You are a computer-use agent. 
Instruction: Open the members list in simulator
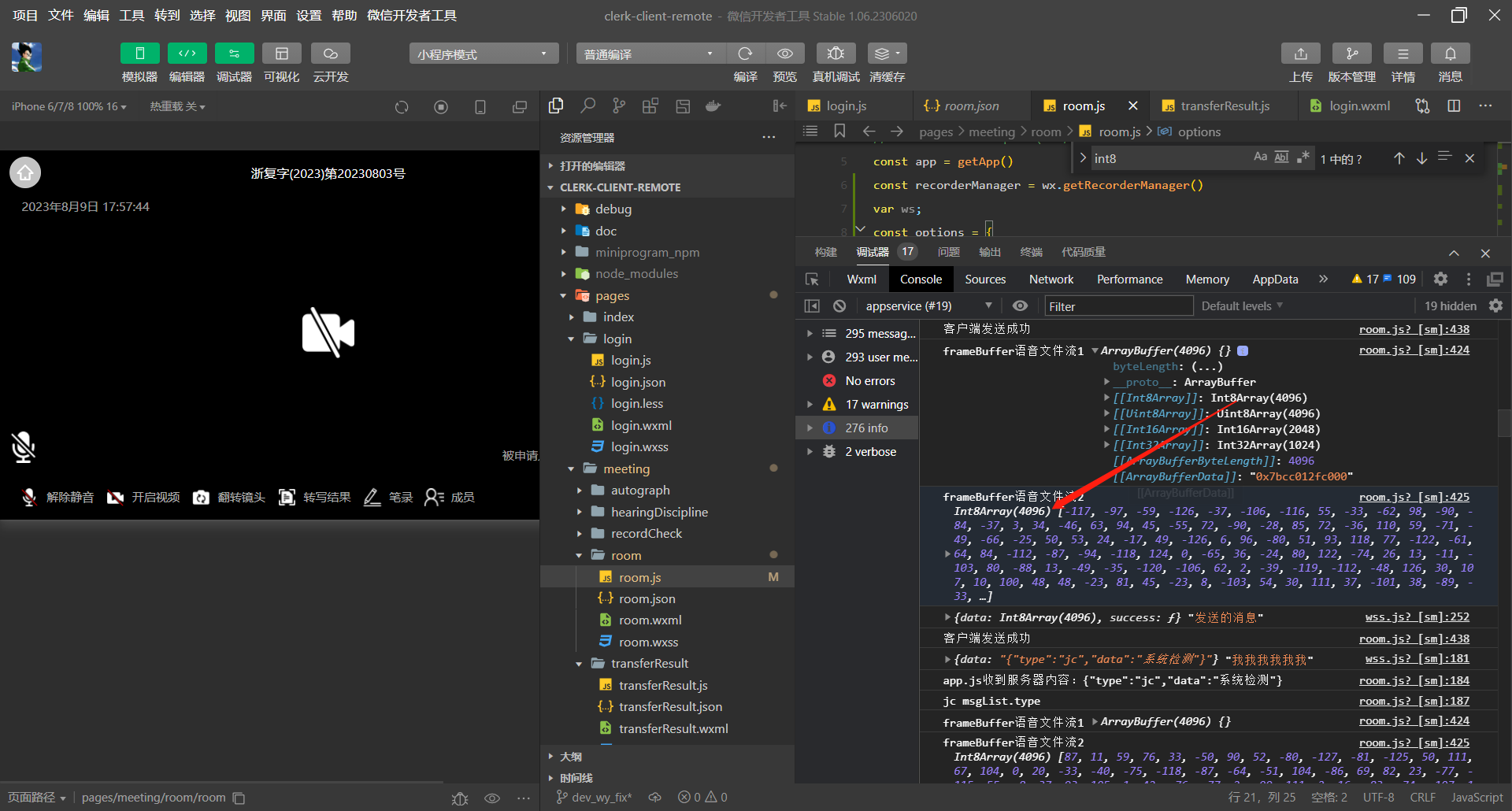(450, 497)
